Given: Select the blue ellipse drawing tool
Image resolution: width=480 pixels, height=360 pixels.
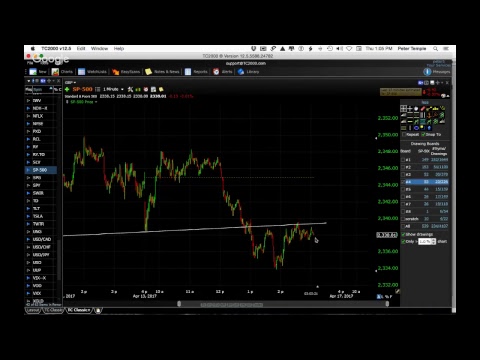Looking at the screenshot, I should [416, 128].
